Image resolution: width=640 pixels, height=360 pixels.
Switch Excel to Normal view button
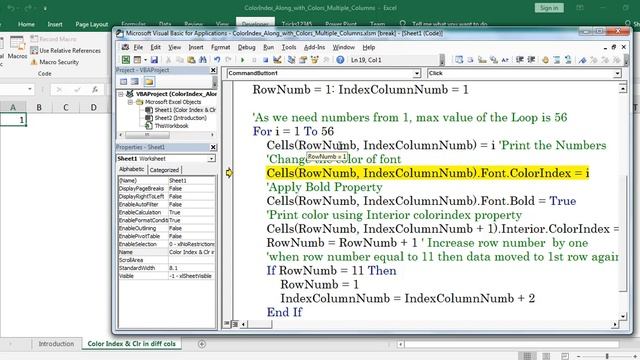(x=527, y=356)
